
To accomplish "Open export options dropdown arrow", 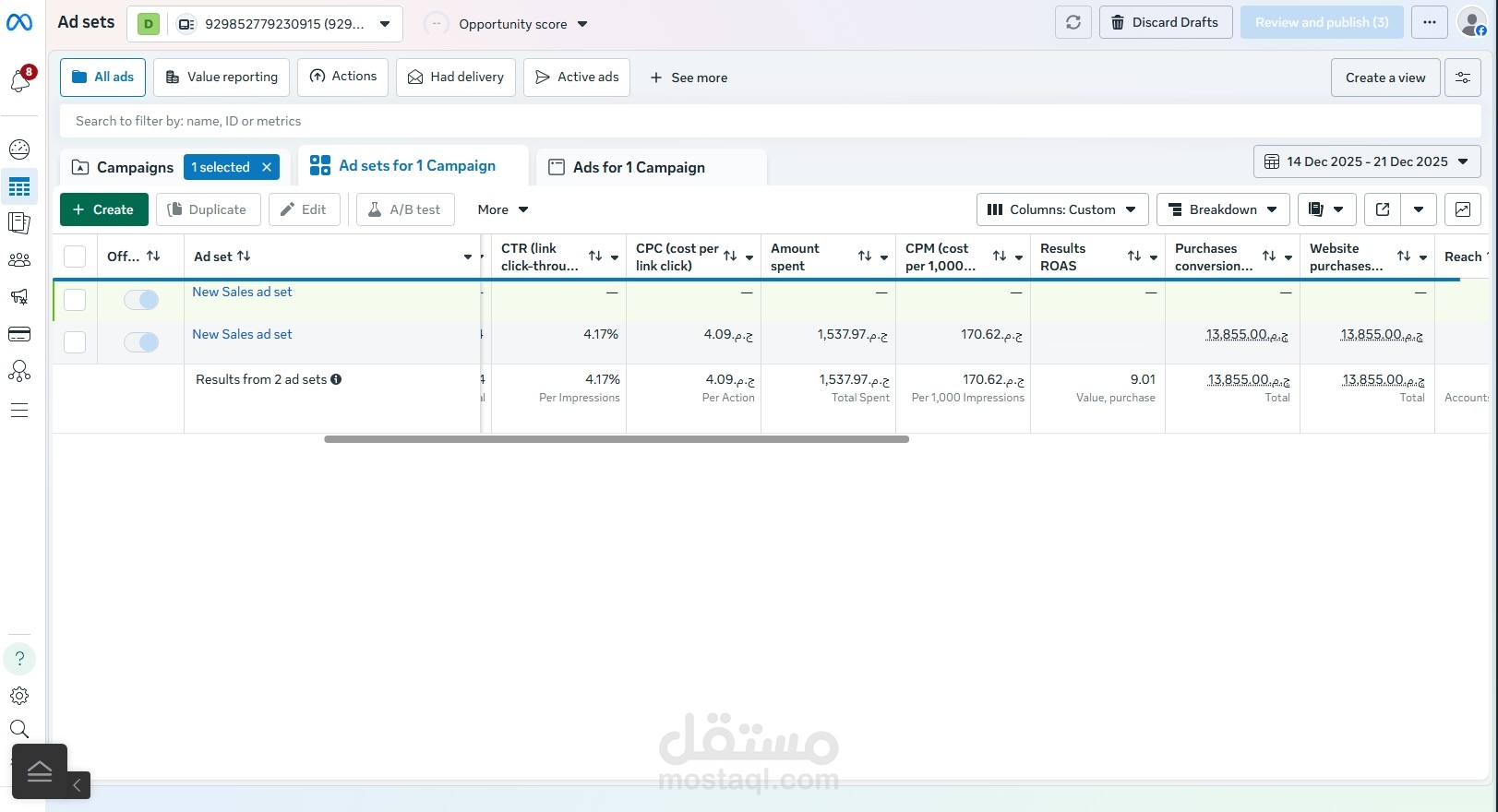I will [x=1419, y=209].
